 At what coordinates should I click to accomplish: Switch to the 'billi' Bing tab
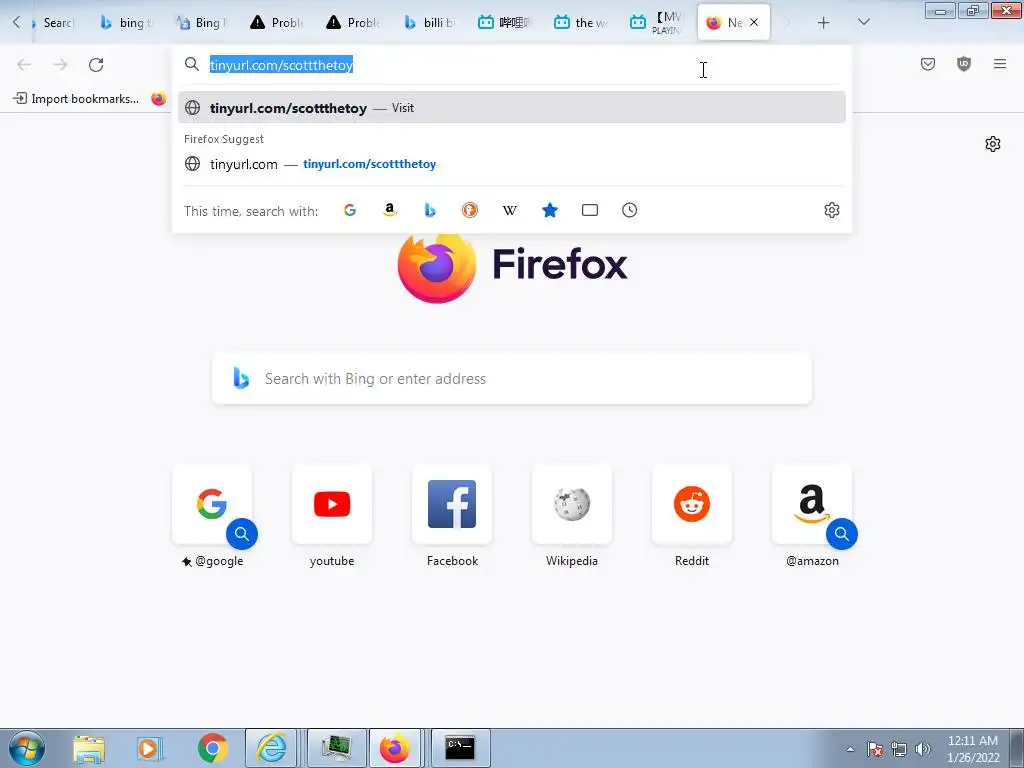click(x=430, y=23)
